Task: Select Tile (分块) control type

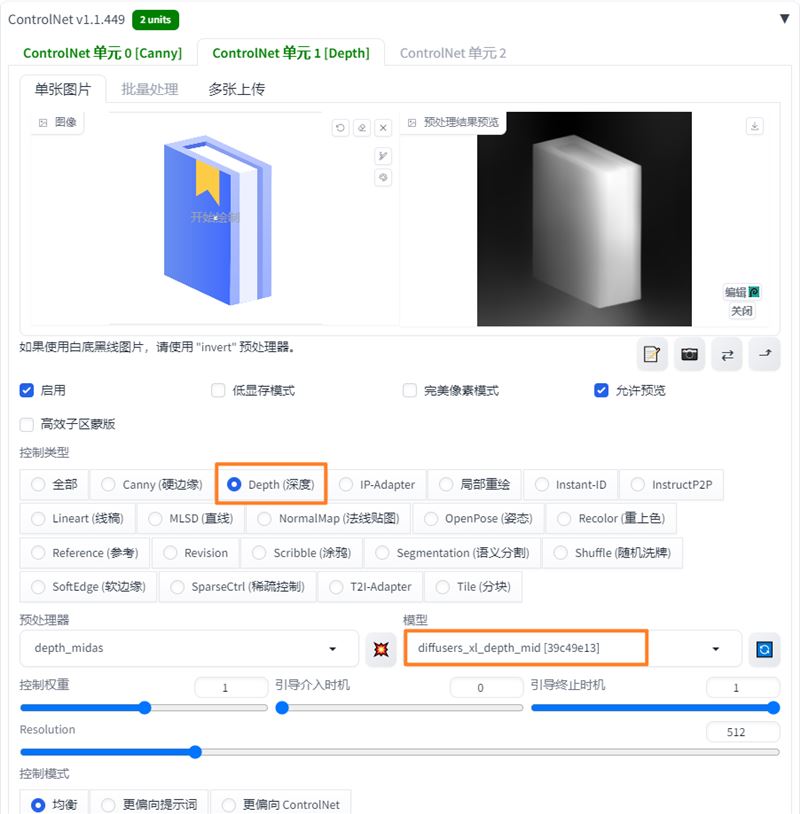Action: point(473,587)
